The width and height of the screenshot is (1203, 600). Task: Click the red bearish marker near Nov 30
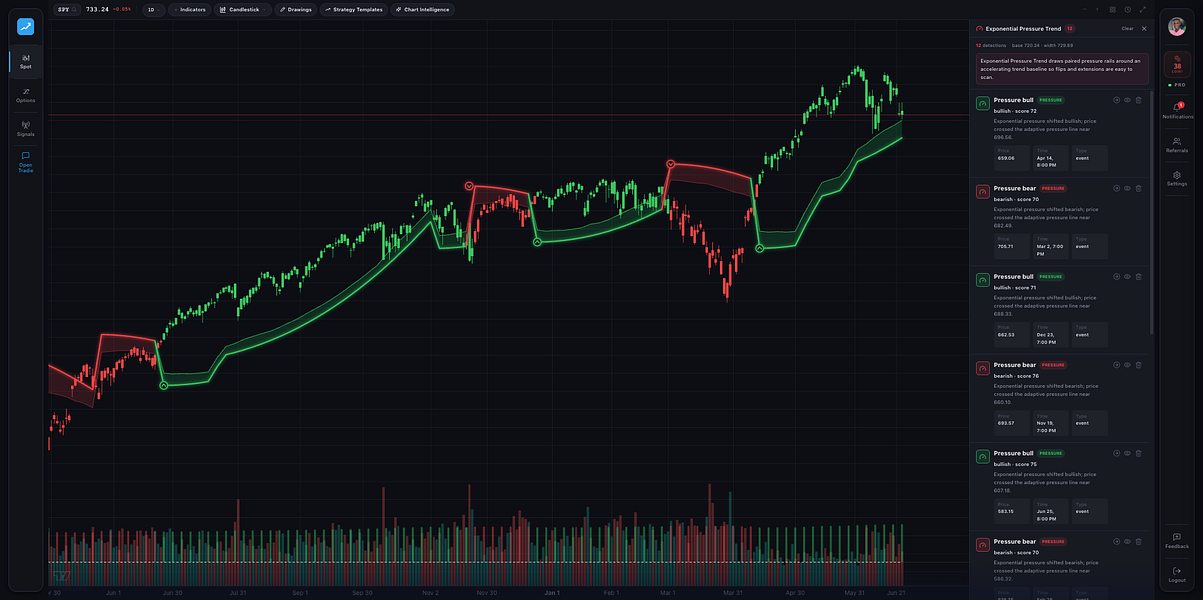[x=468, y=186]
